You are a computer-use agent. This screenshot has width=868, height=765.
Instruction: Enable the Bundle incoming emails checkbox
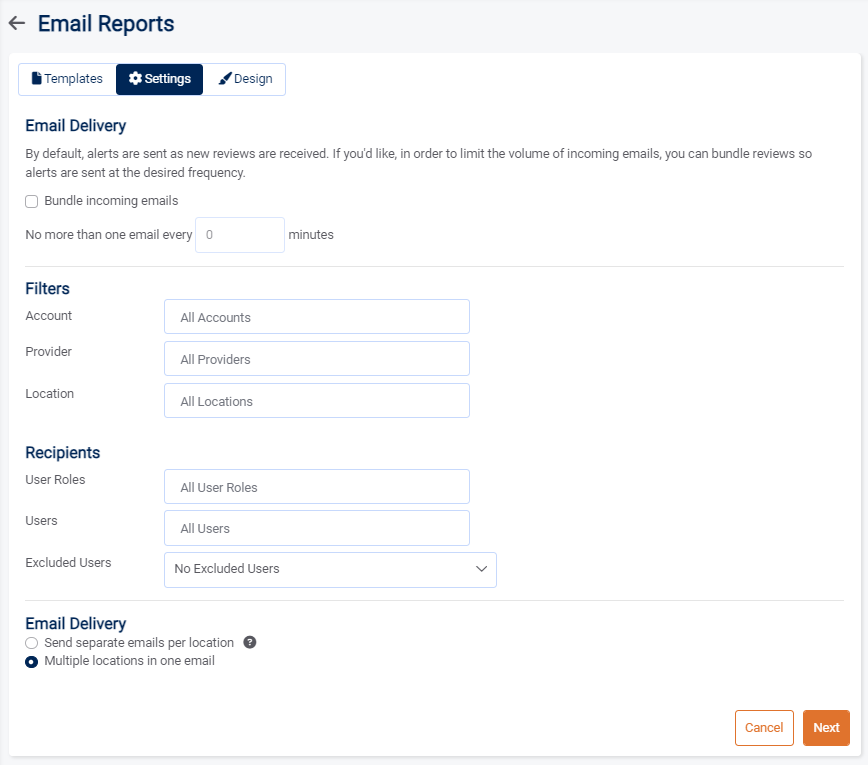30,201
